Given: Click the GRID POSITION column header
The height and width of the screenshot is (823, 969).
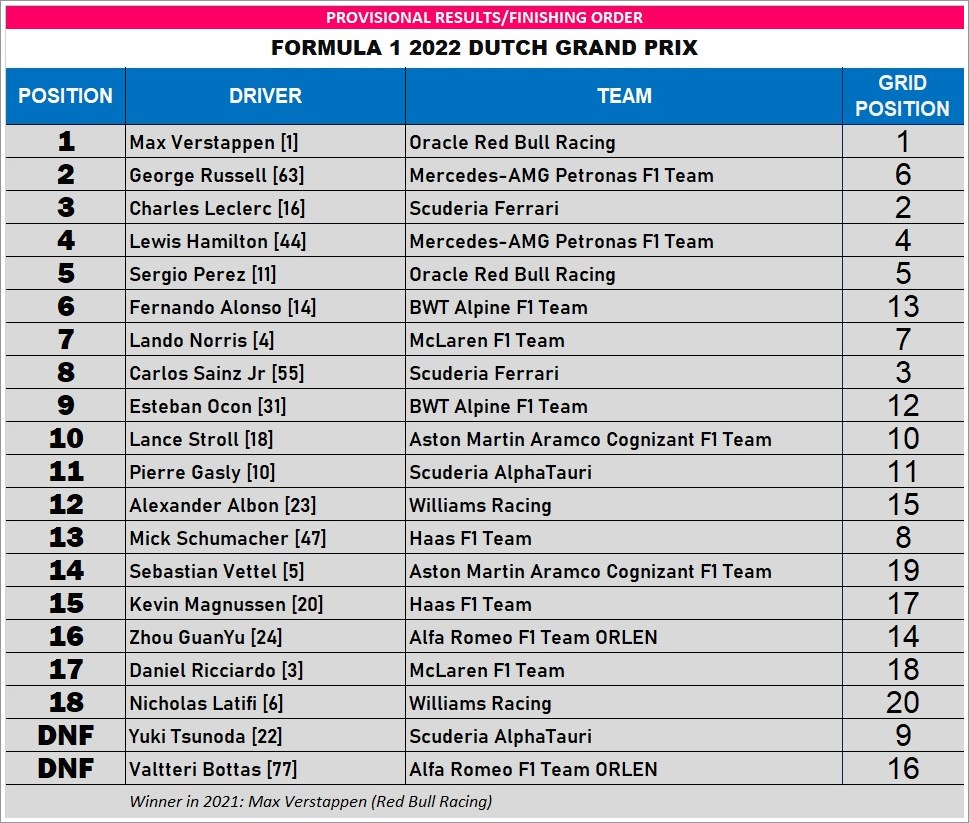Looking at the screenshot, I should coord(903,96).
